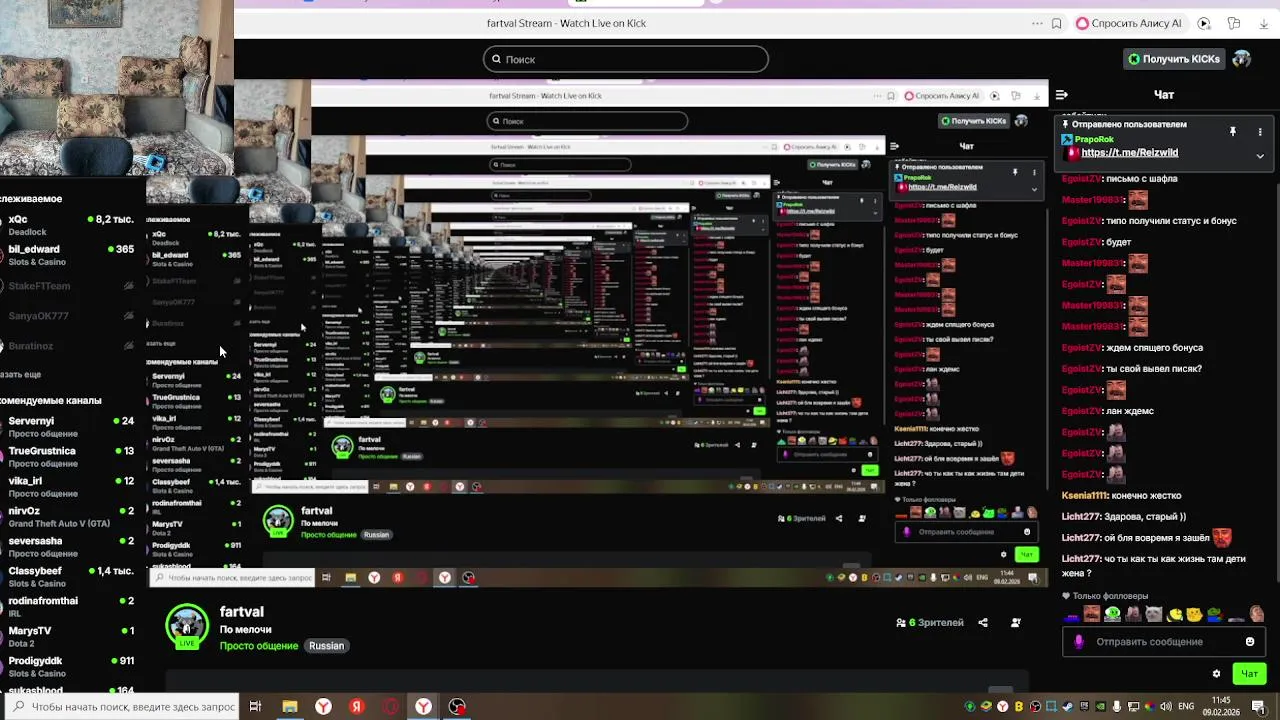The height and width of the screenshot is (720, 1280).
Task: Open the user profile avatar menu
Action: (1242, 59)
